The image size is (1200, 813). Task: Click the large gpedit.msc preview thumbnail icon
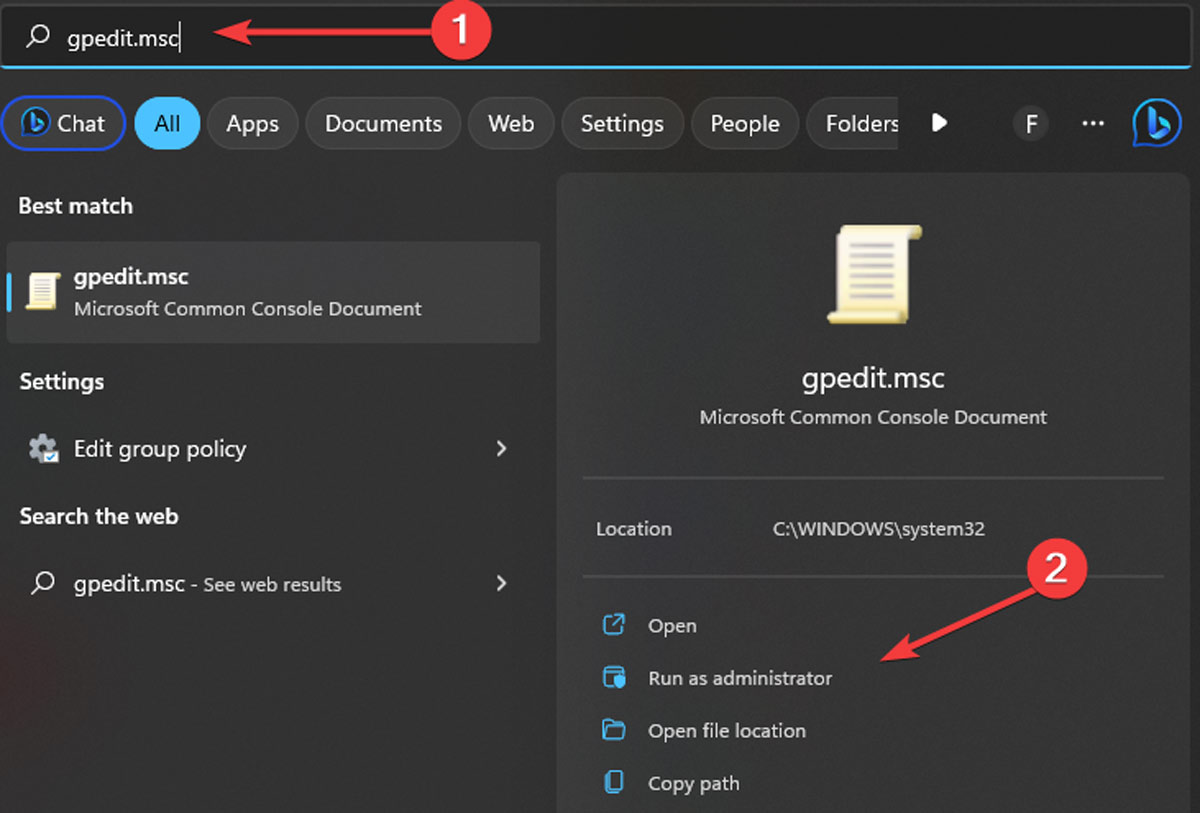[x=872, y=273]
